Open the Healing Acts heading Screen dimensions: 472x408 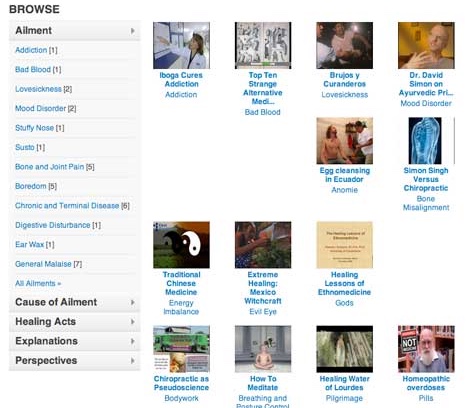tap(45, 322)
